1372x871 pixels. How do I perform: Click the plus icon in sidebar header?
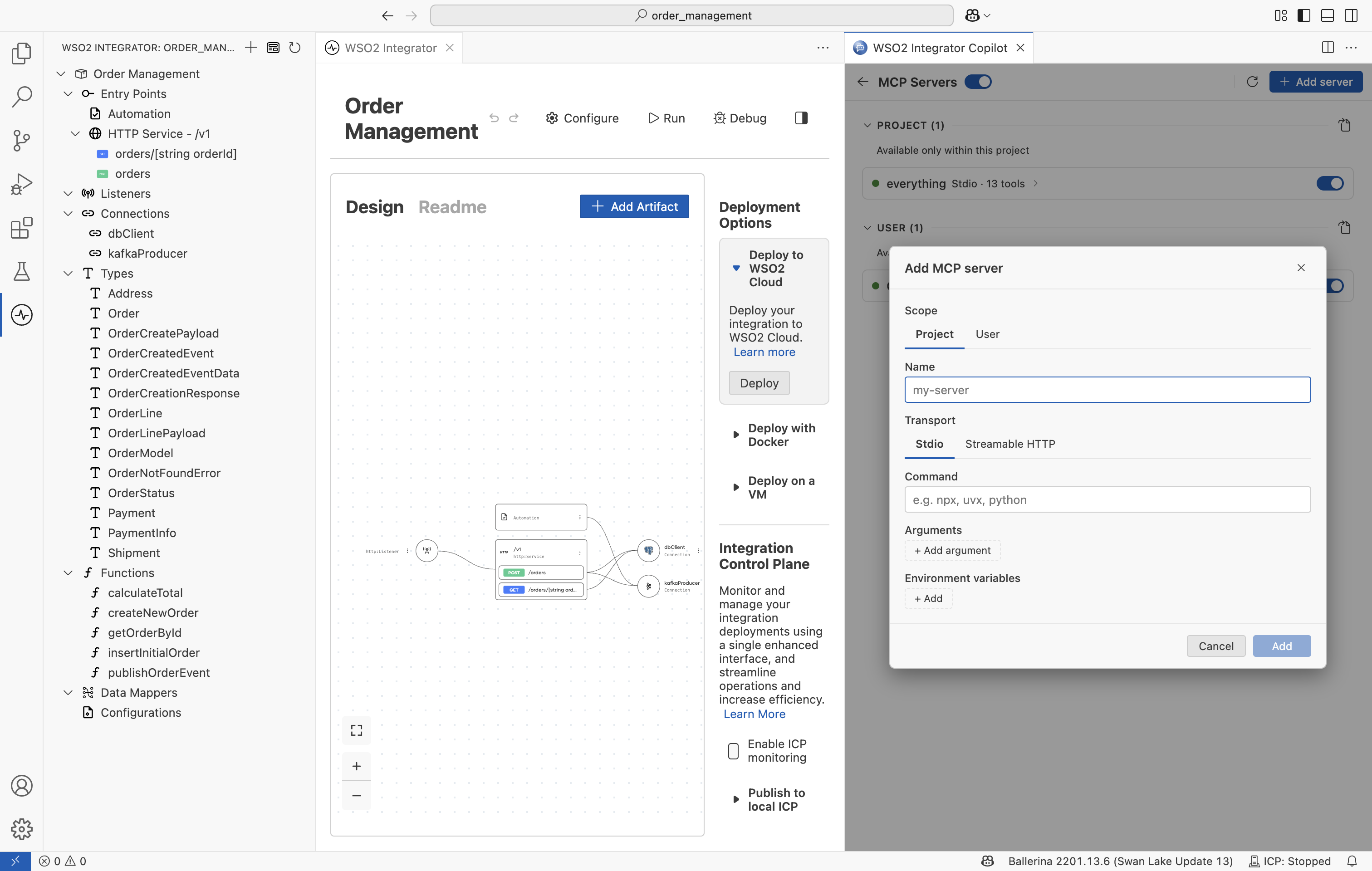click(x=251, y=47)
